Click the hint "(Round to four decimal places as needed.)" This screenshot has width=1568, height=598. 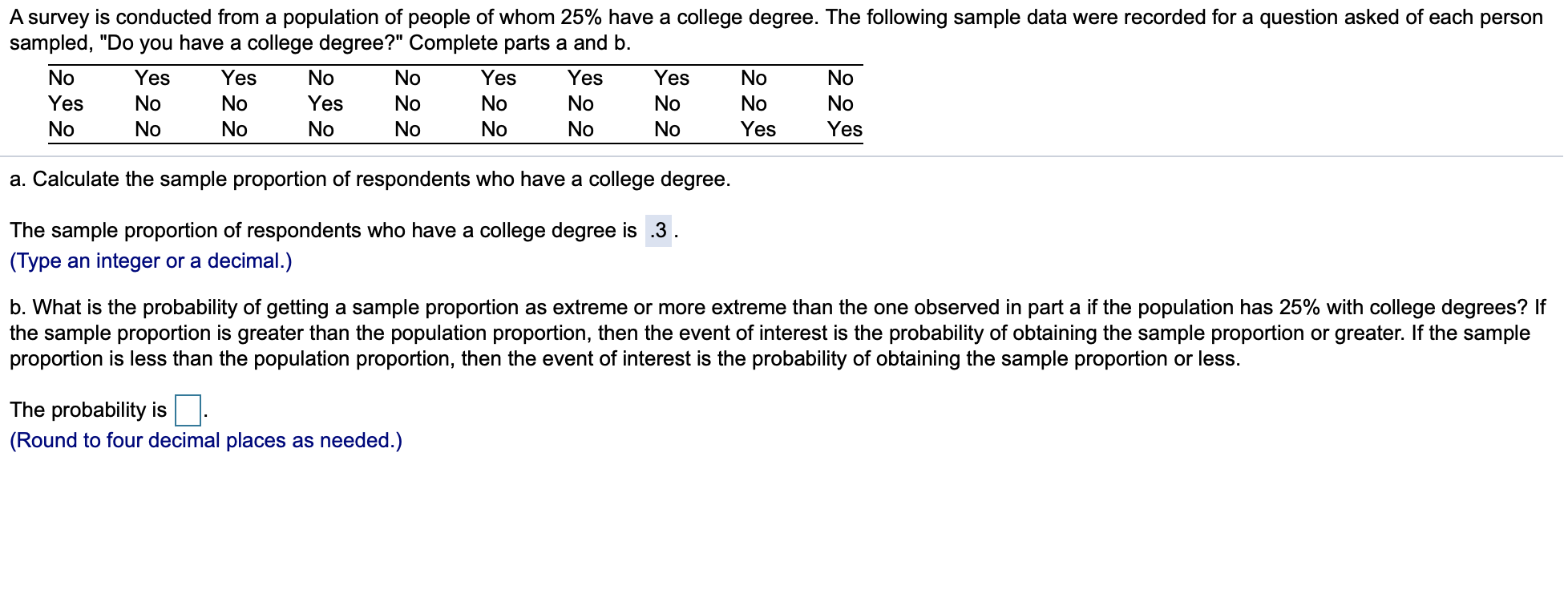(x=205, y=440)
